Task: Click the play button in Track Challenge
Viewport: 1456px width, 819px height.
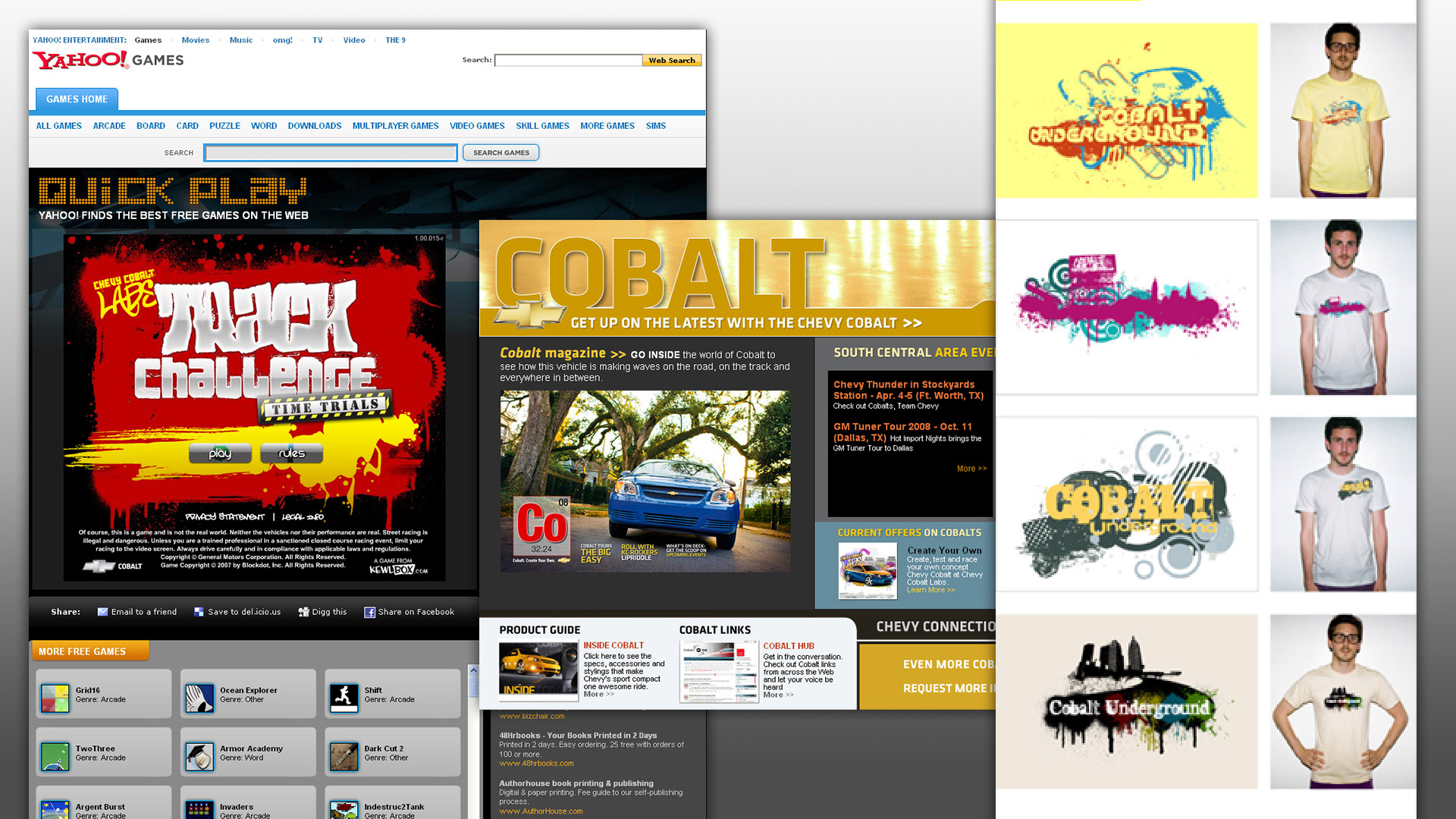Action: (x=220, y=453)
